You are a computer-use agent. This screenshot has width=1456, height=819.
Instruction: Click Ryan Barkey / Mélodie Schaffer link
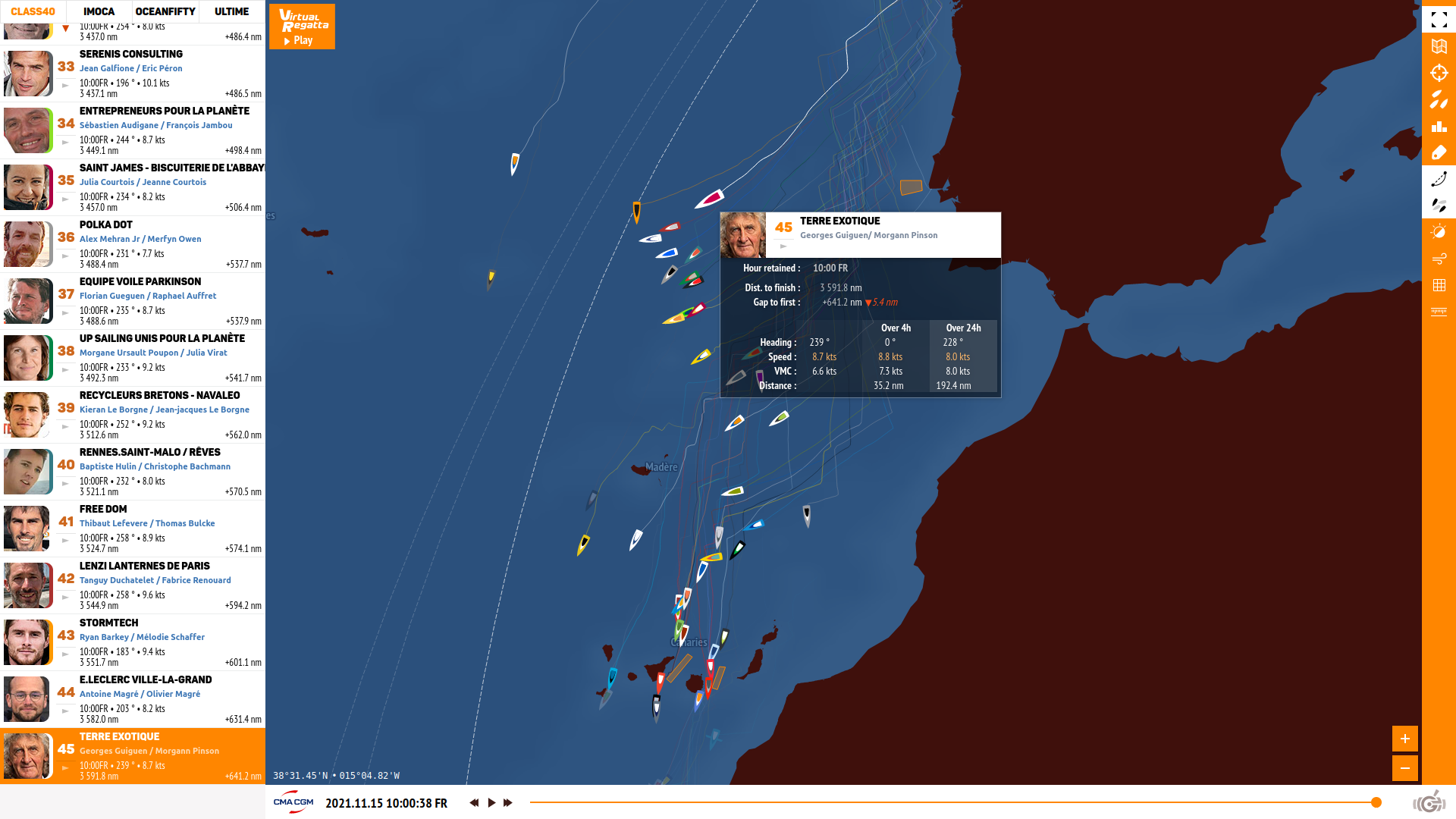(x=142, y=637)
